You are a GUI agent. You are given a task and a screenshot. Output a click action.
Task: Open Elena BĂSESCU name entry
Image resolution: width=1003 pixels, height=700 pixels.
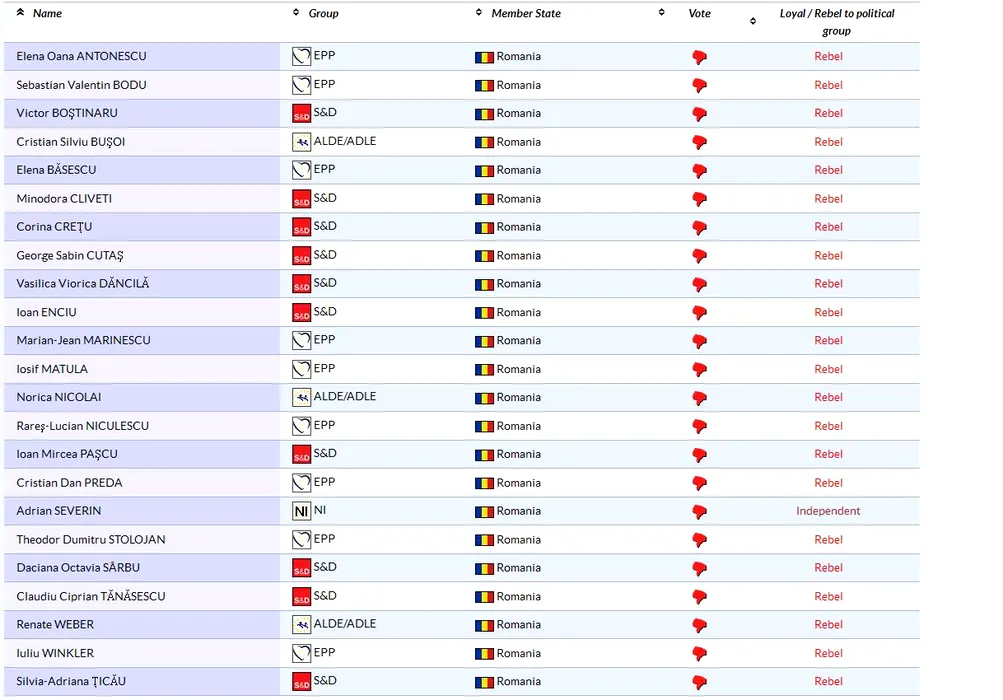(x=56, y=170)
